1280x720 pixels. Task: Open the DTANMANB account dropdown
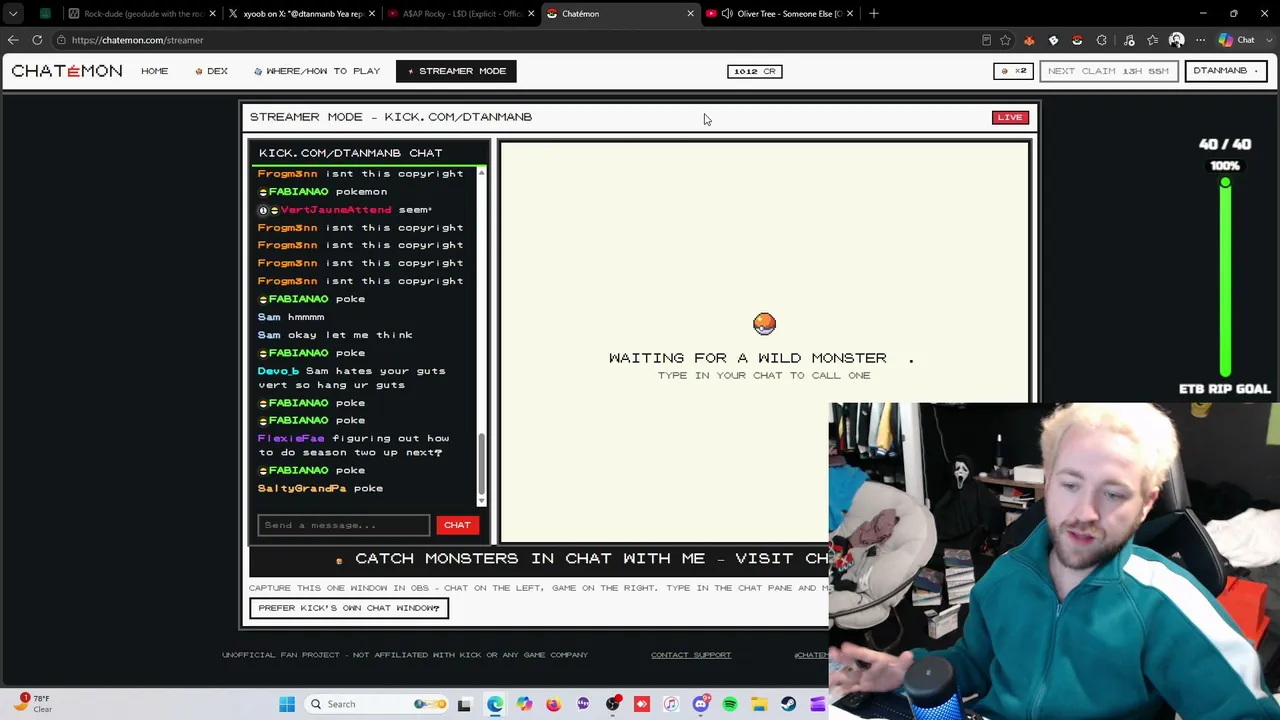pyautogui.click(x=1226, y=71)
